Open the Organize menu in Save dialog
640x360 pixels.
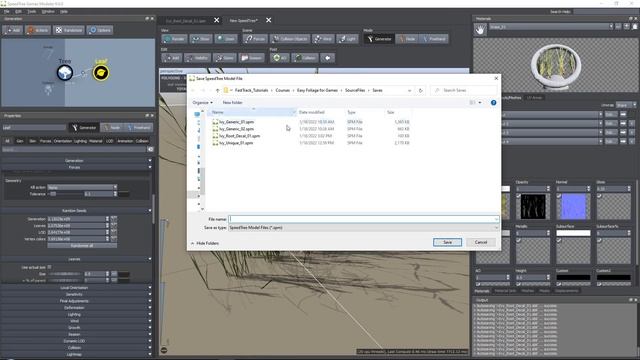[x=202, y=102]
